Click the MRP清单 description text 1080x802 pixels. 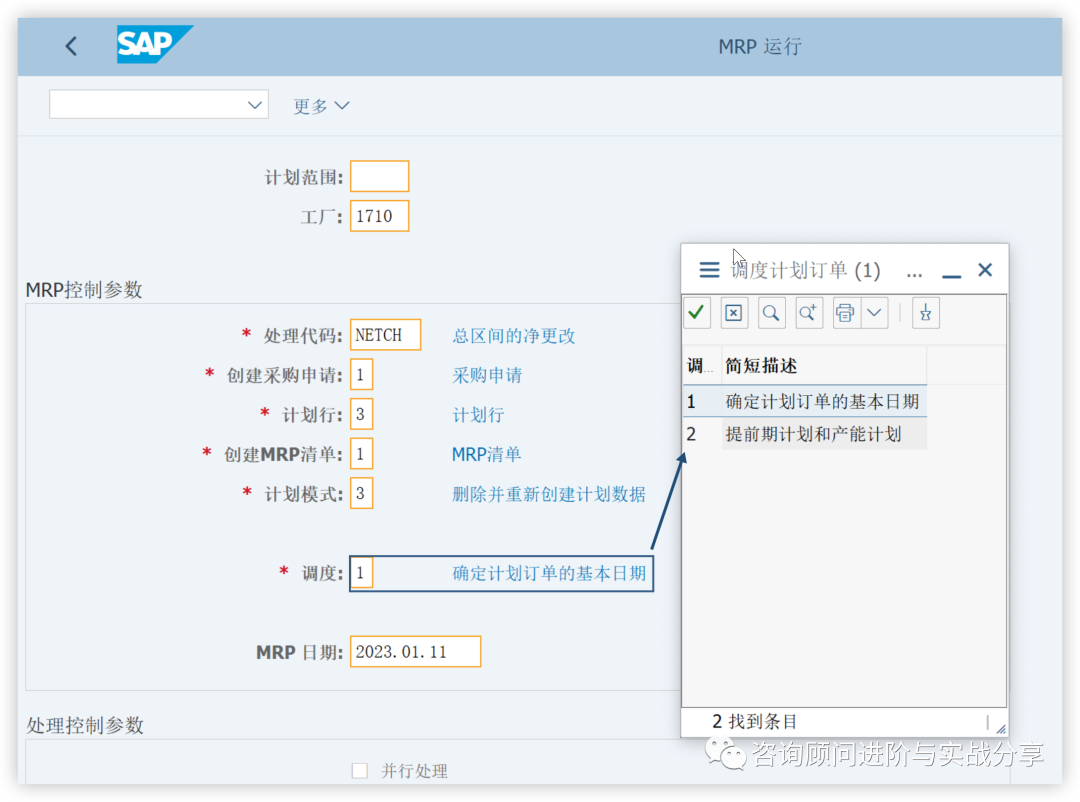click(x=486, y=454)
